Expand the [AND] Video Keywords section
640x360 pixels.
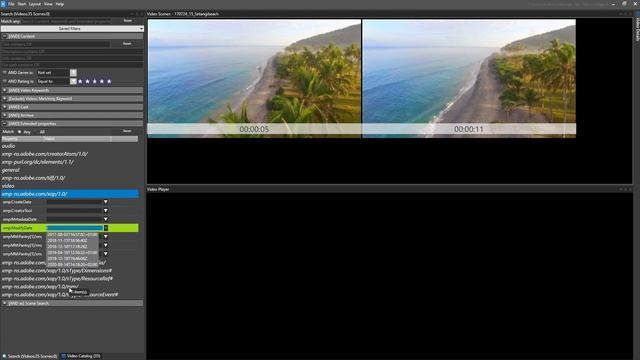4,90
